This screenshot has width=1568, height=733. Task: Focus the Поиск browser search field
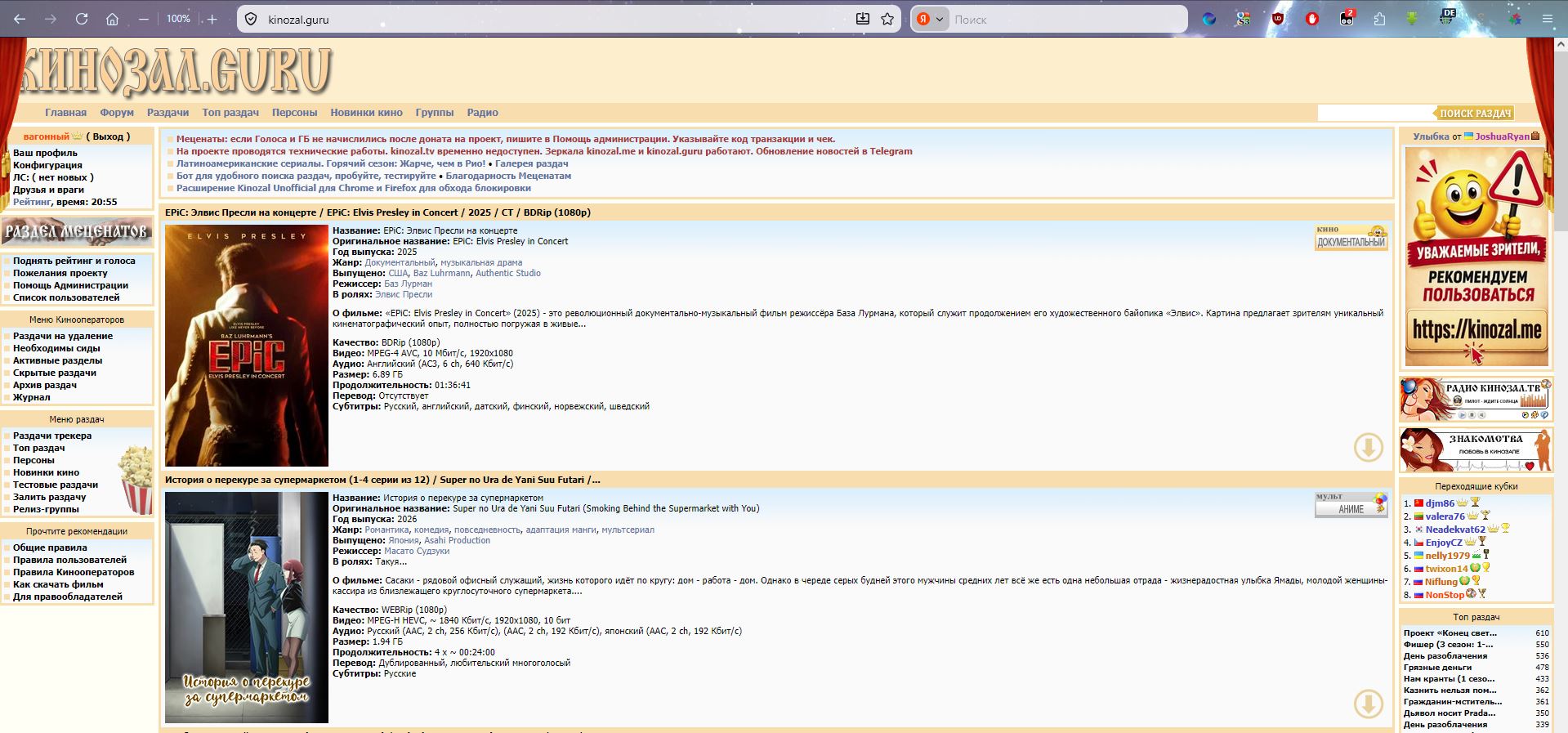1067,19
